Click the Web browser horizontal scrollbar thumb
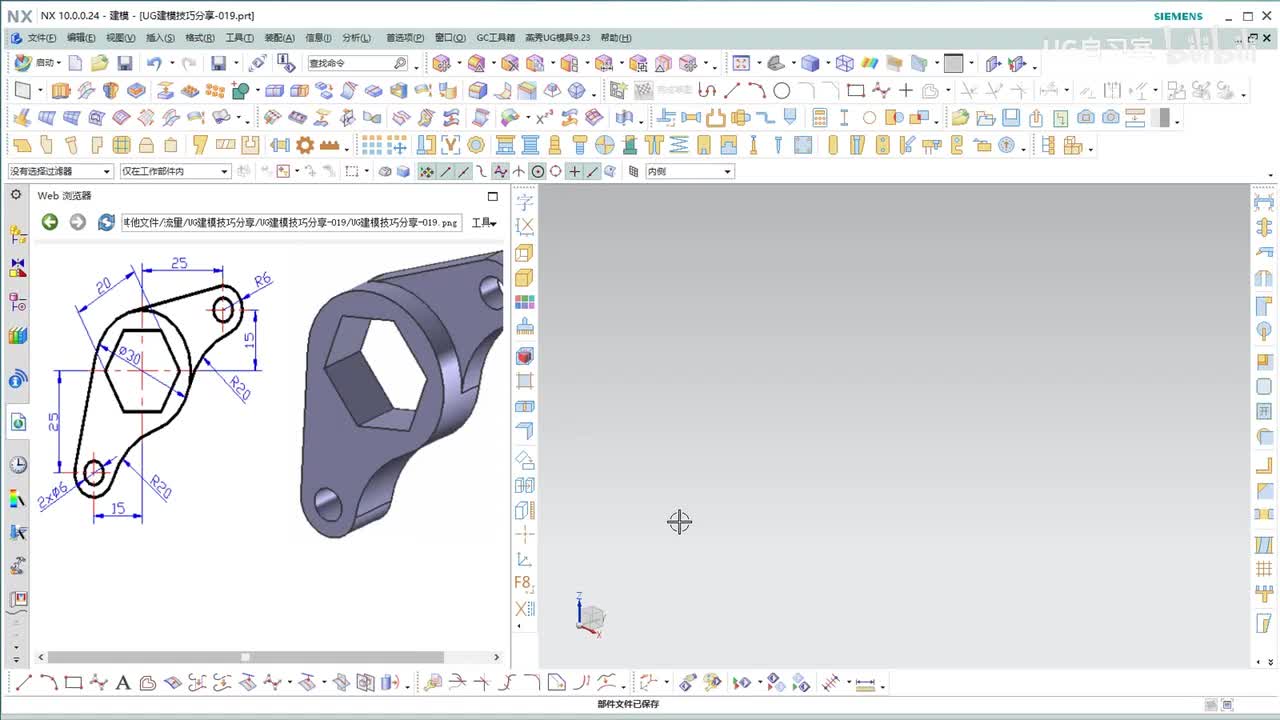 [245, 657]
